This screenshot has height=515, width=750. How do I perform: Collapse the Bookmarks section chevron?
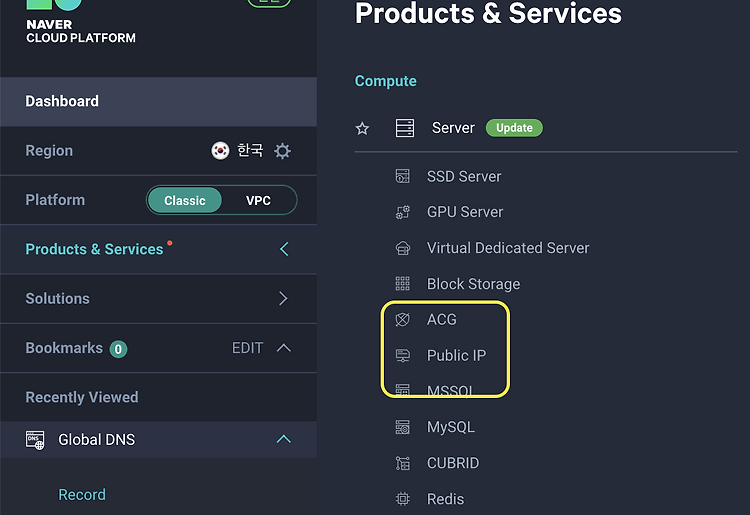coord(284,348)
